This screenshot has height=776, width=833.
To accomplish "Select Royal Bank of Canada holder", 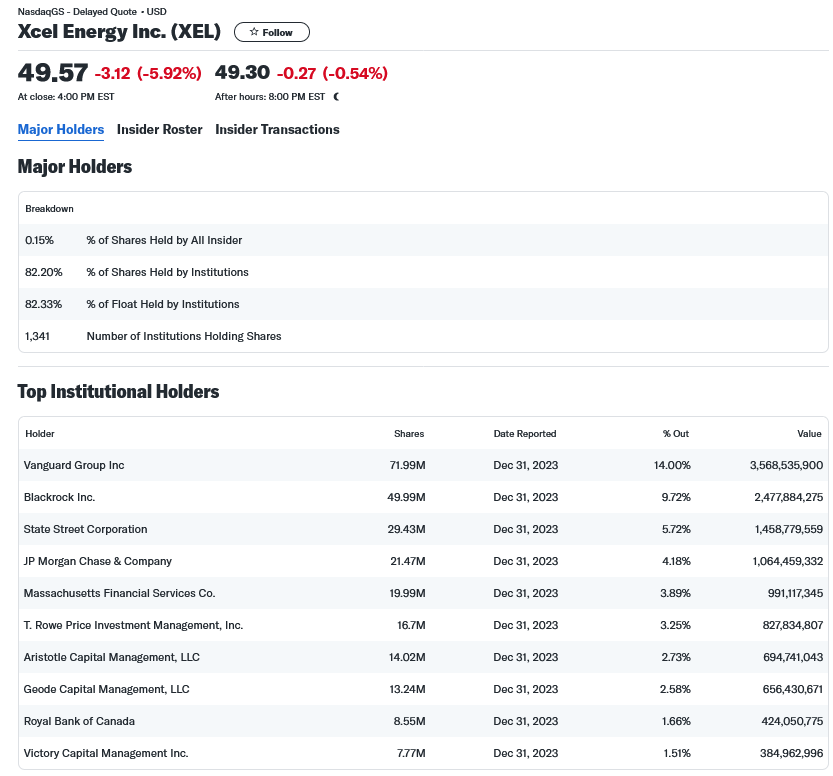I will (x=79, y=721).
